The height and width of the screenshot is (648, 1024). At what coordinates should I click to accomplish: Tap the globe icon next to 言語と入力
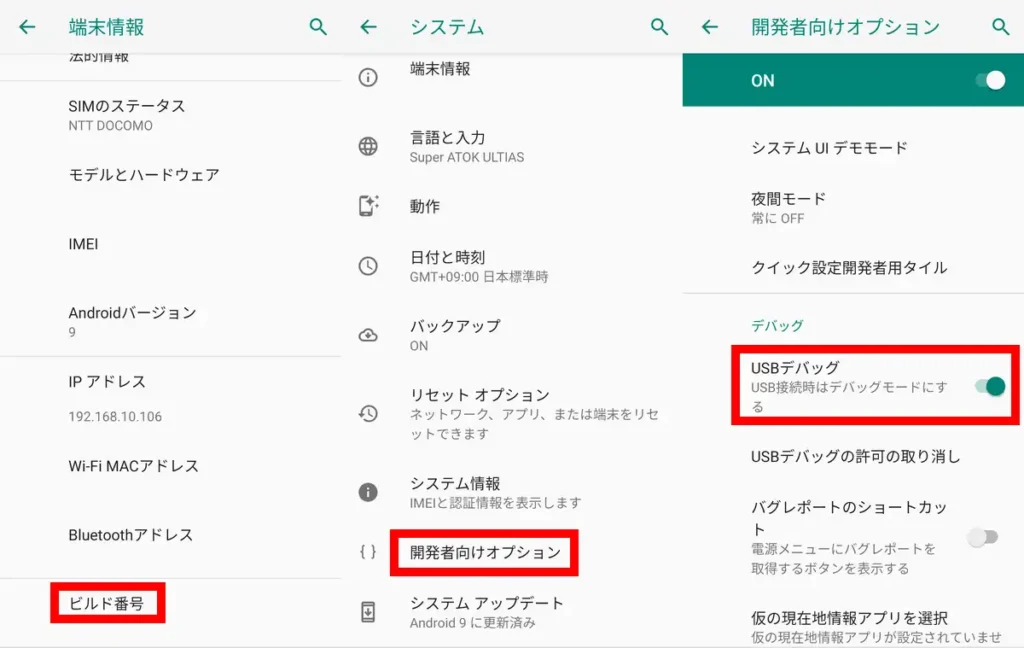(370, 146)
